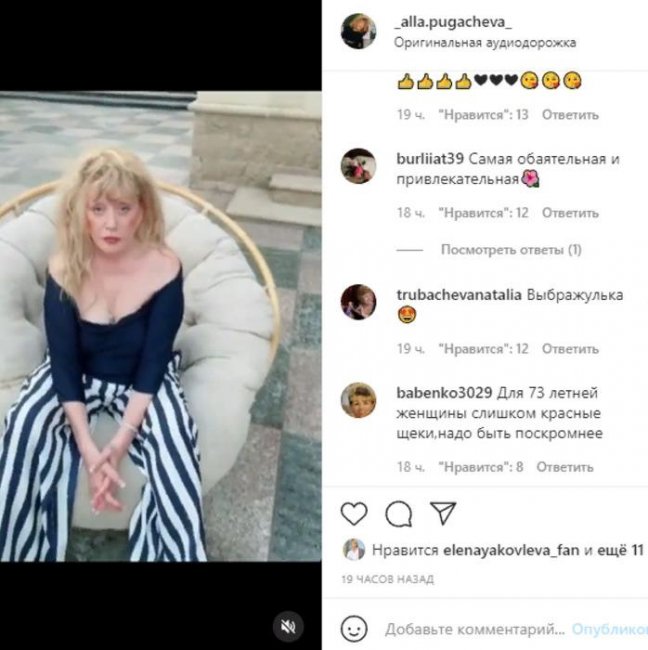The image size is (648, 650).
Task: Unmute the video using the speaker icon
Action: [288, 626]
